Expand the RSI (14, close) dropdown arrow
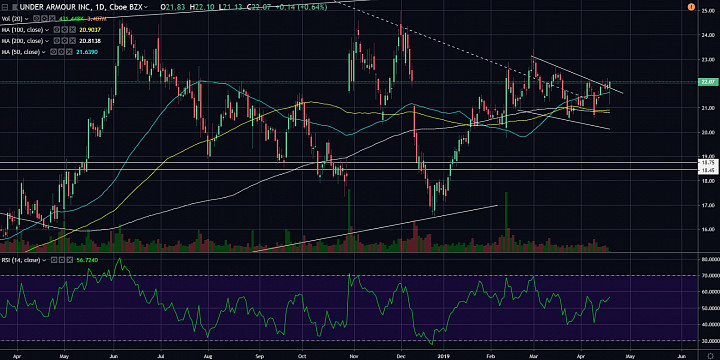Viewport: 720px width, 360px height. pos(44,260)
